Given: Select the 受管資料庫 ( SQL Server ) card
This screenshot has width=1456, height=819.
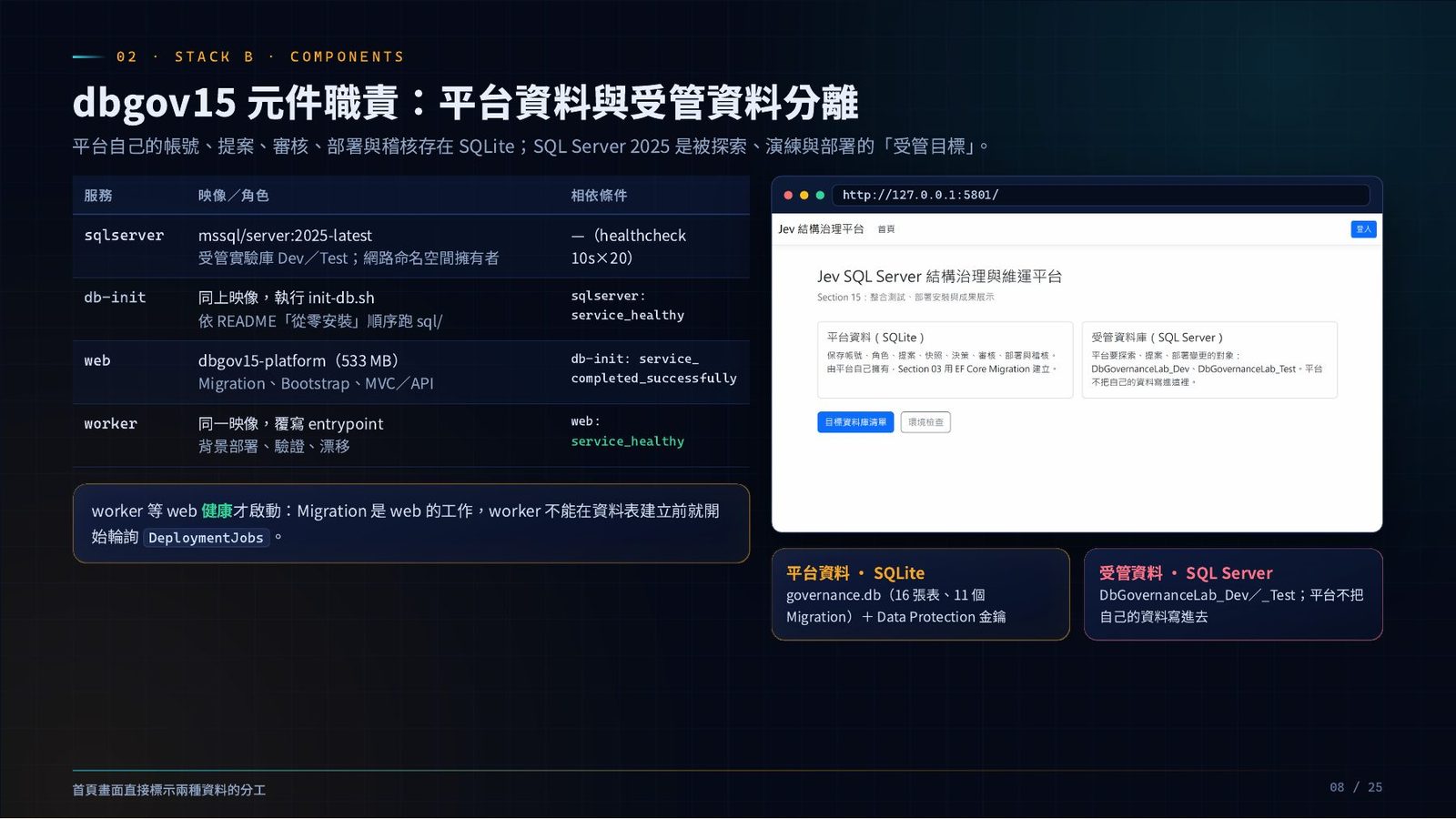Looking at the screenshot, I should click(x=1209, y=359).
